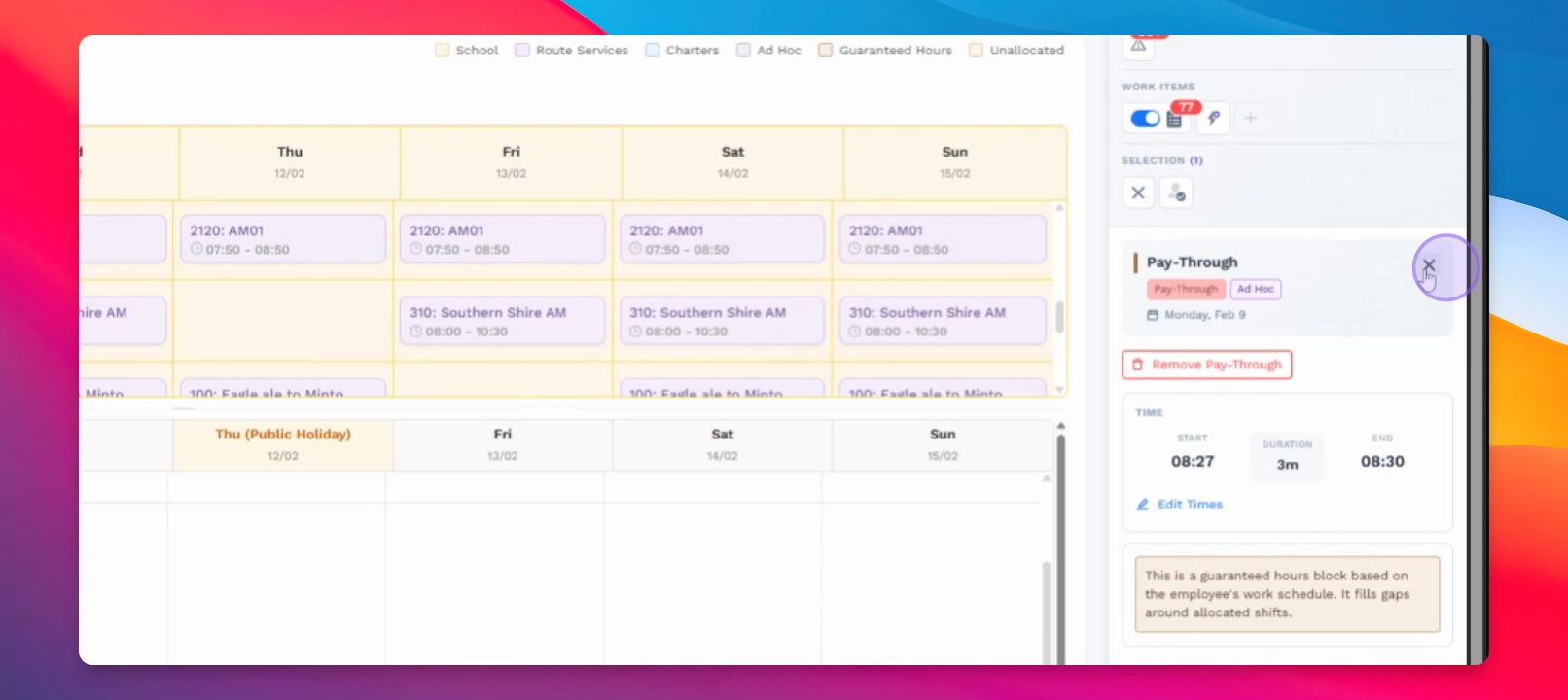This screenshot has height=700, width=1568.
Task: Click the SELECTION (1) heading
Action: 1162,160
